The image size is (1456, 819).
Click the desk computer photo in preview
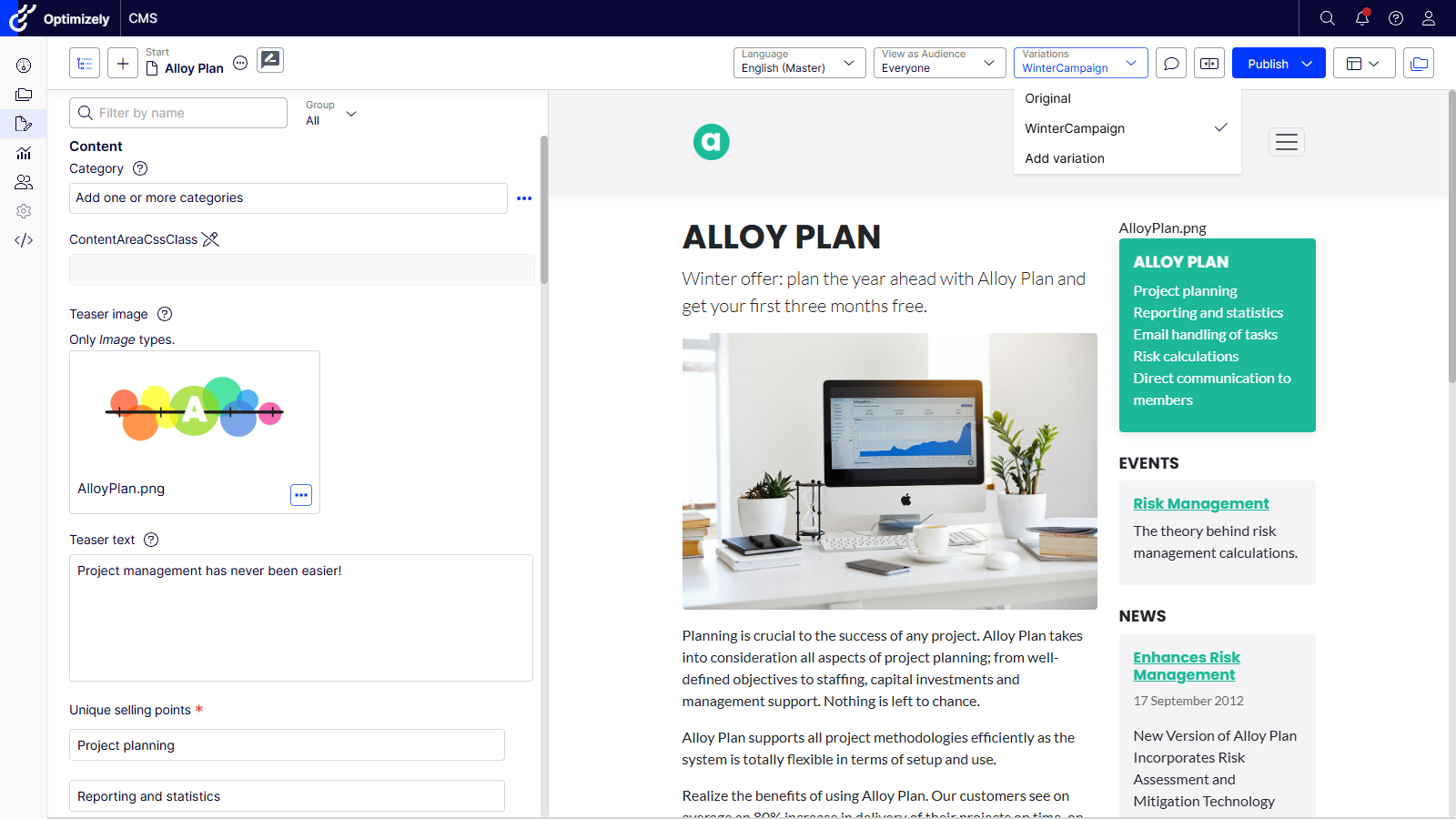click(x=890, y=471)
